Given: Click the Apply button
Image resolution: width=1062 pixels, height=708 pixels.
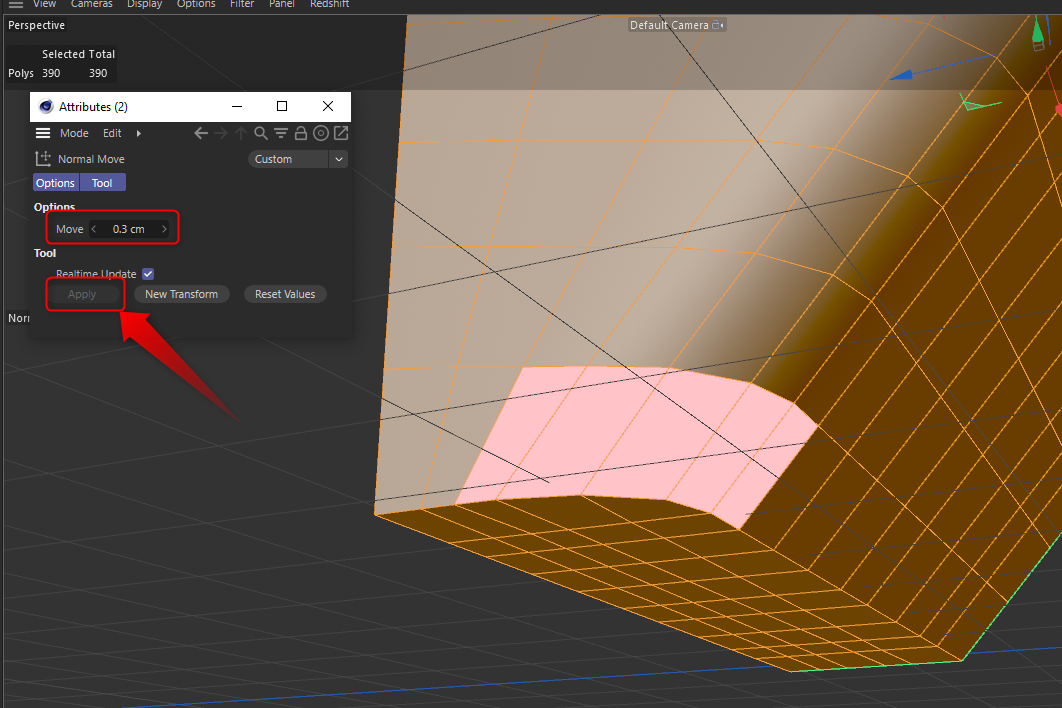Looking at the screenshot, I should (x=84, y=294).
